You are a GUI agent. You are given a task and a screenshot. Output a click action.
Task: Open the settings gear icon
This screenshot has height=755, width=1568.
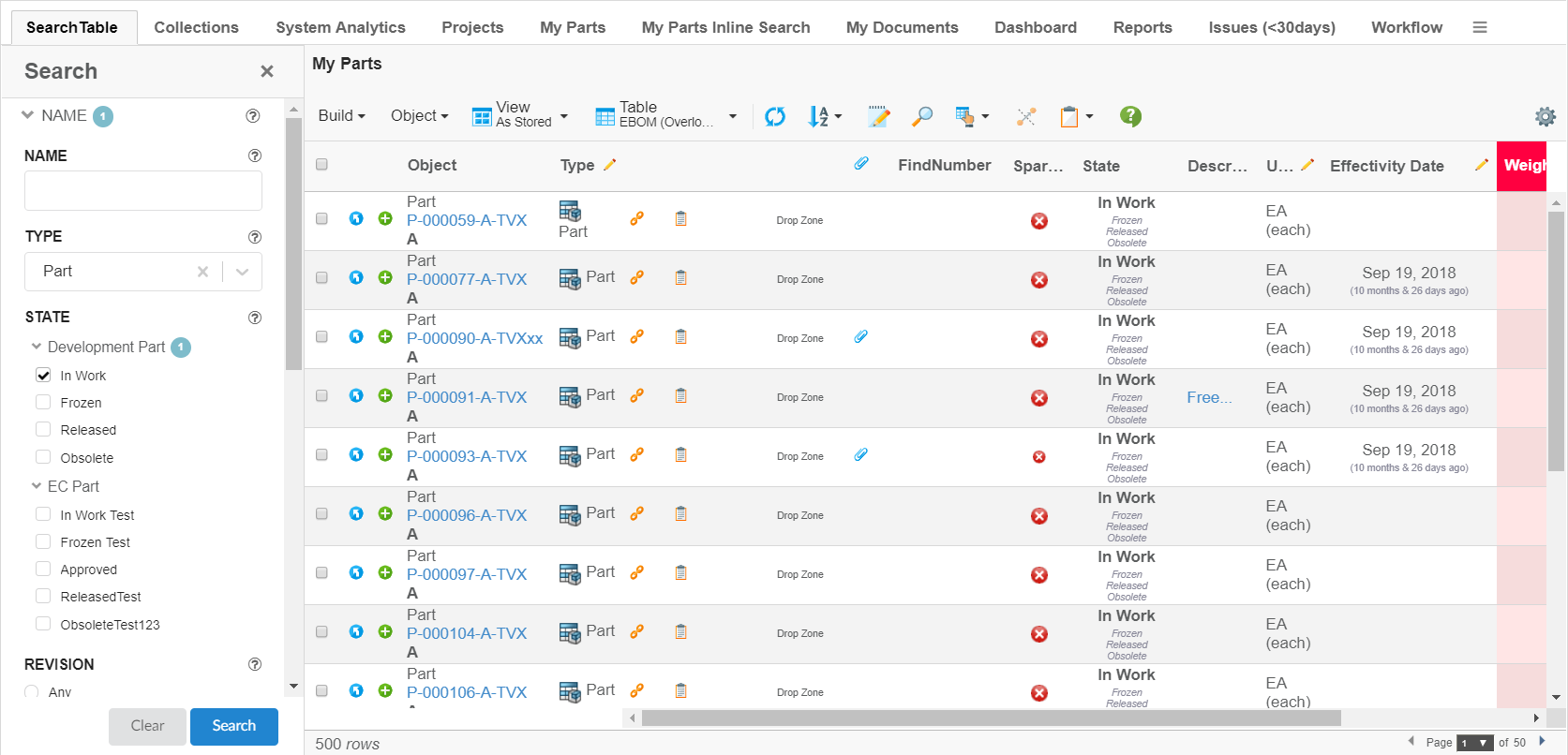[x=1545, y=116]
